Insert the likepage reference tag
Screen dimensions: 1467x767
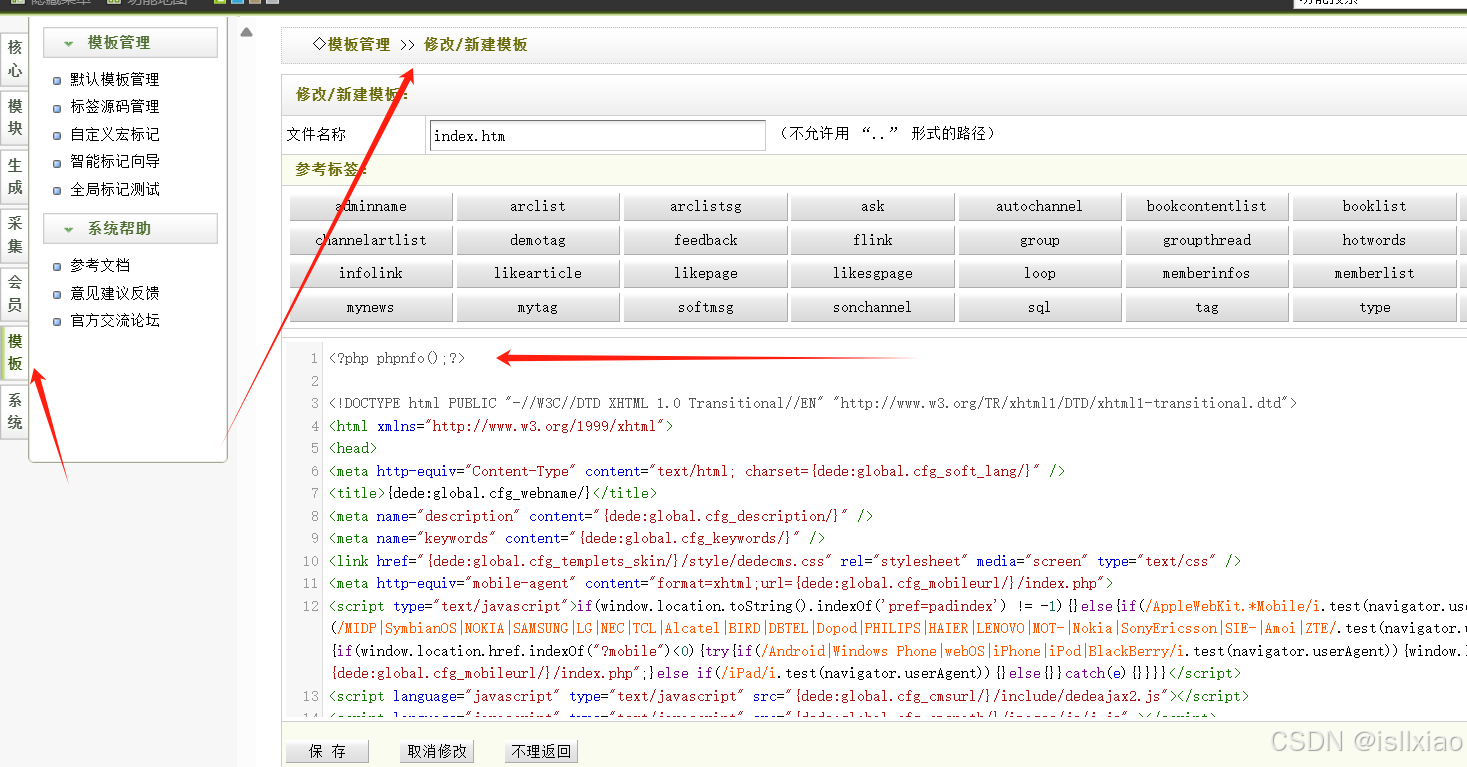coord(705,273)
